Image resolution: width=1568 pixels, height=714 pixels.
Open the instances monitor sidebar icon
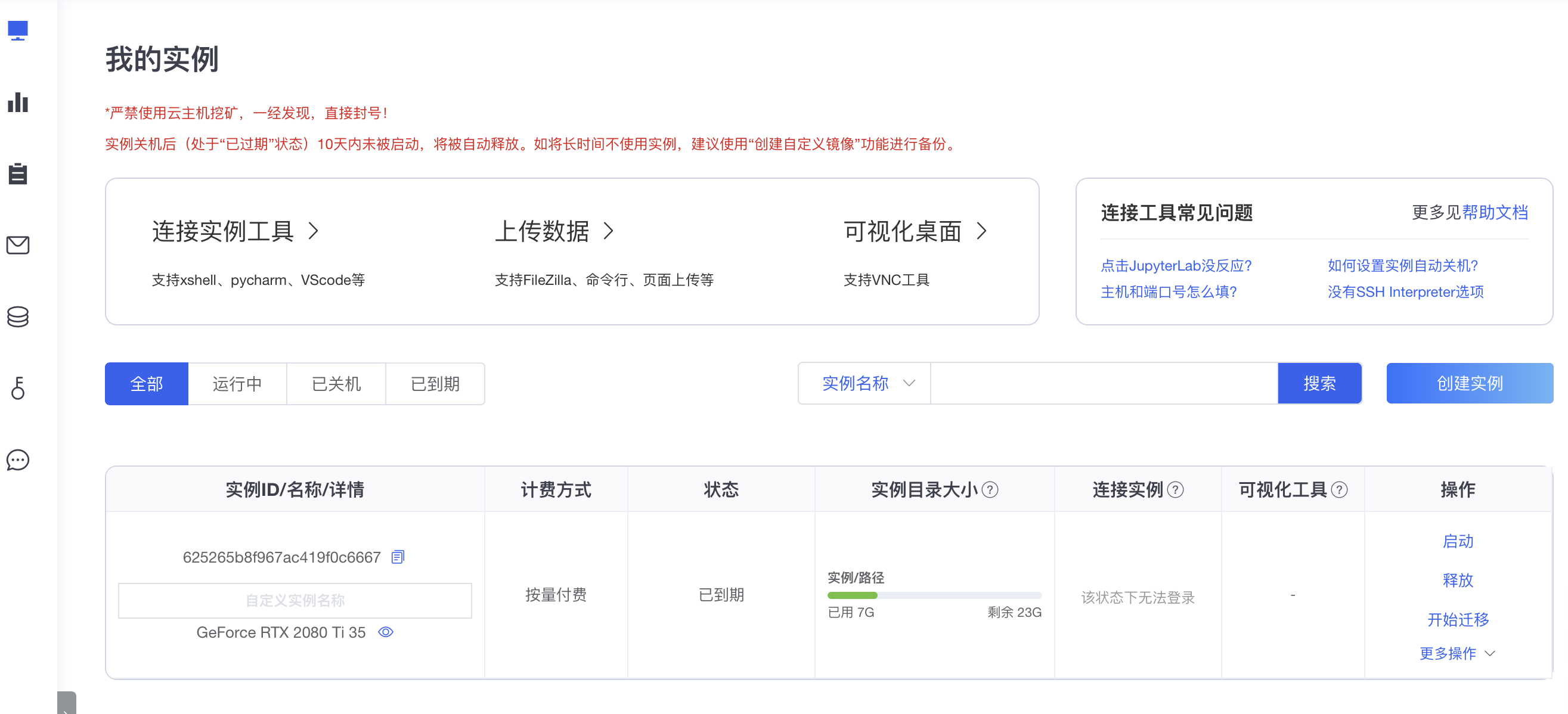[18, 30]
